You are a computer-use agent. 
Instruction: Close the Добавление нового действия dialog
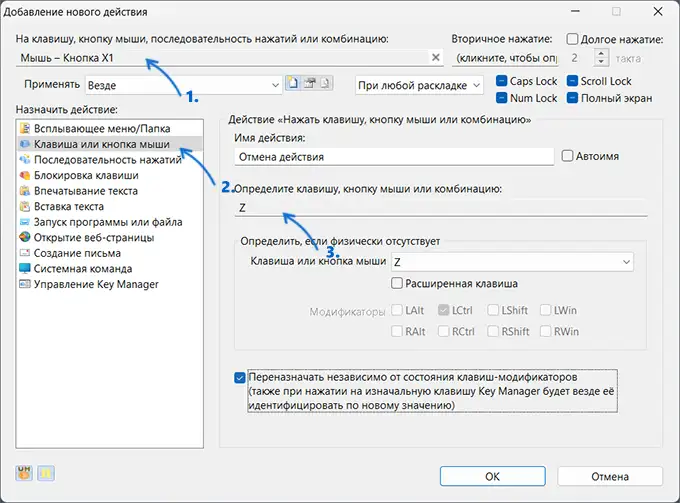[x=658, y=12]
